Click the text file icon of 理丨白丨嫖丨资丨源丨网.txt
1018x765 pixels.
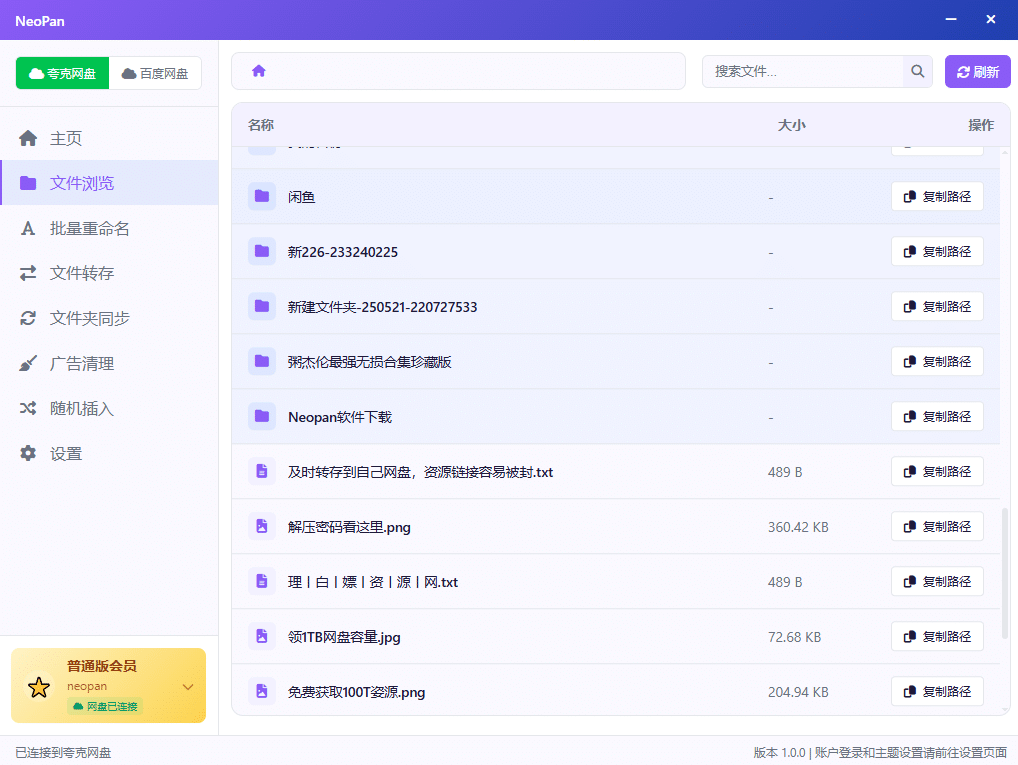262,581
